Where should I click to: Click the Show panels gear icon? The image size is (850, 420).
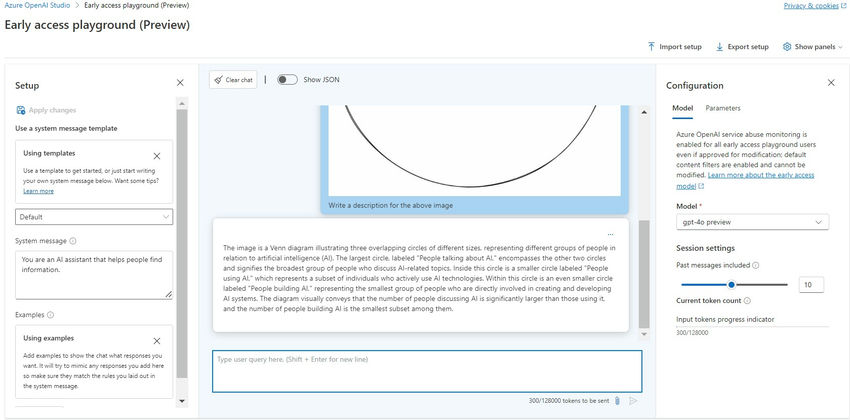(x=787, y=47)
